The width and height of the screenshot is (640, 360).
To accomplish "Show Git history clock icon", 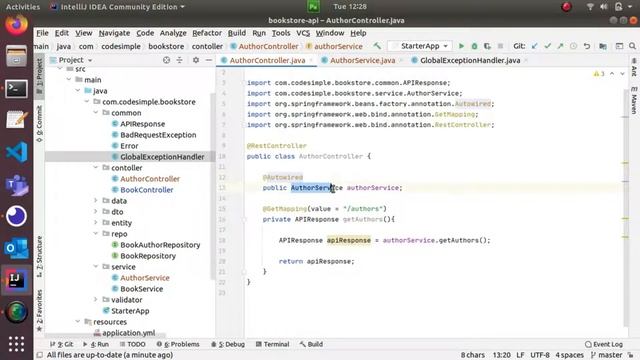I will 573,46.
